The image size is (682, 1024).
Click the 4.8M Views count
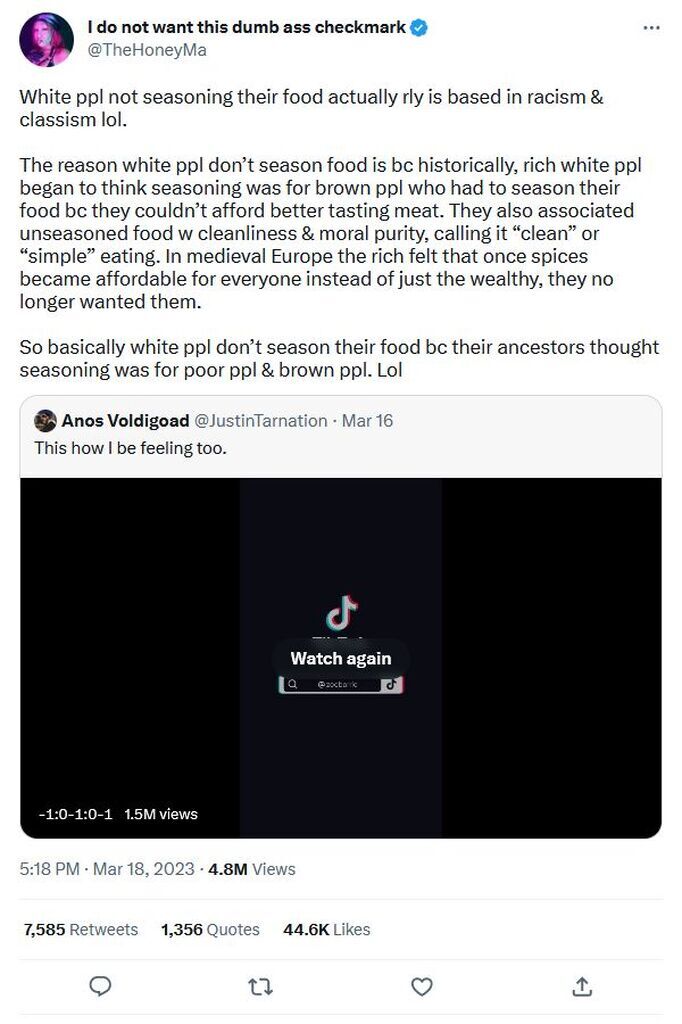pos(251,869)
